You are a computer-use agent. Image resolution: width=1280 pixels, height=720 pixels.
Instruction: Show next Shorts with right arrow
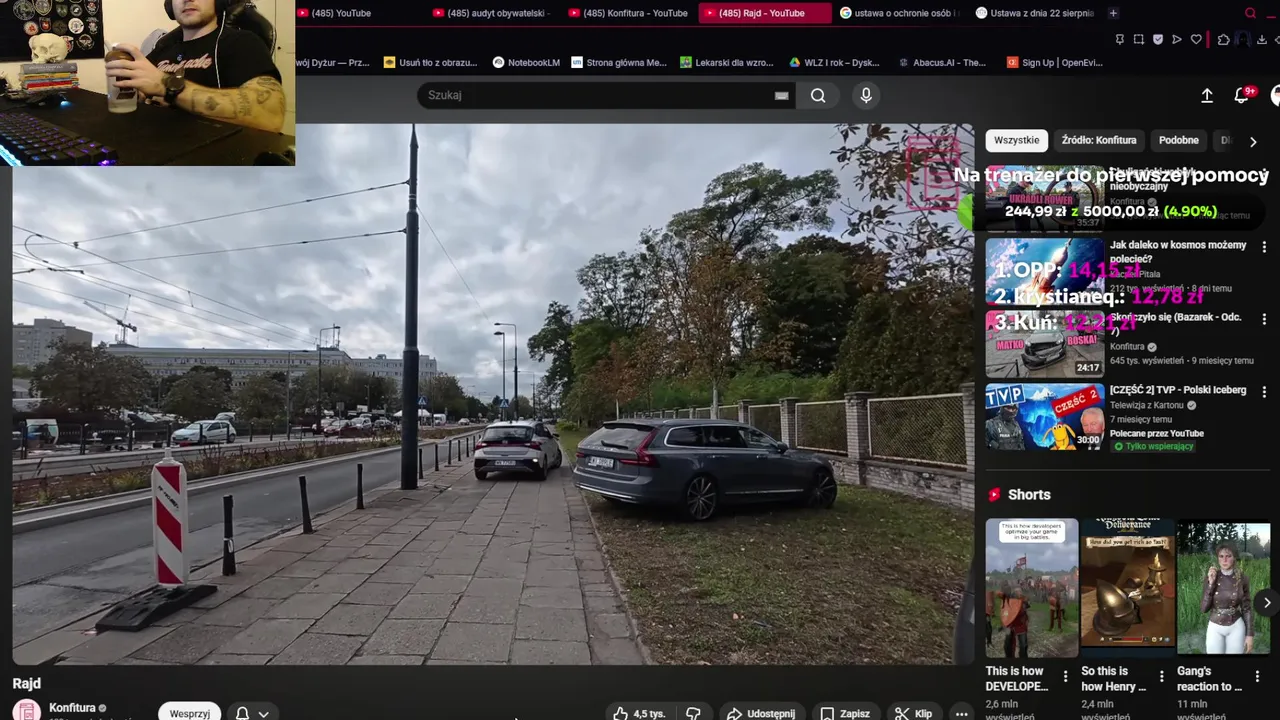click(x=1266, y=602)
